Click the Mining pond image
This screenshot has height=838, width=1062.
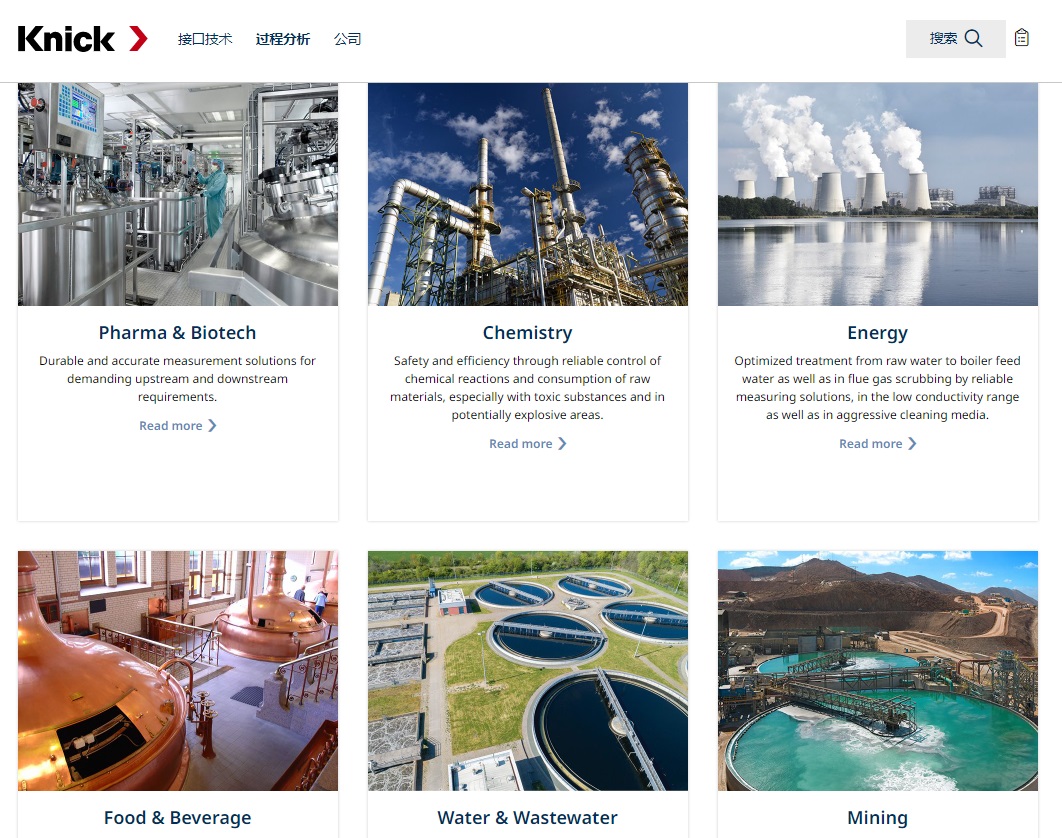(878, 671)
